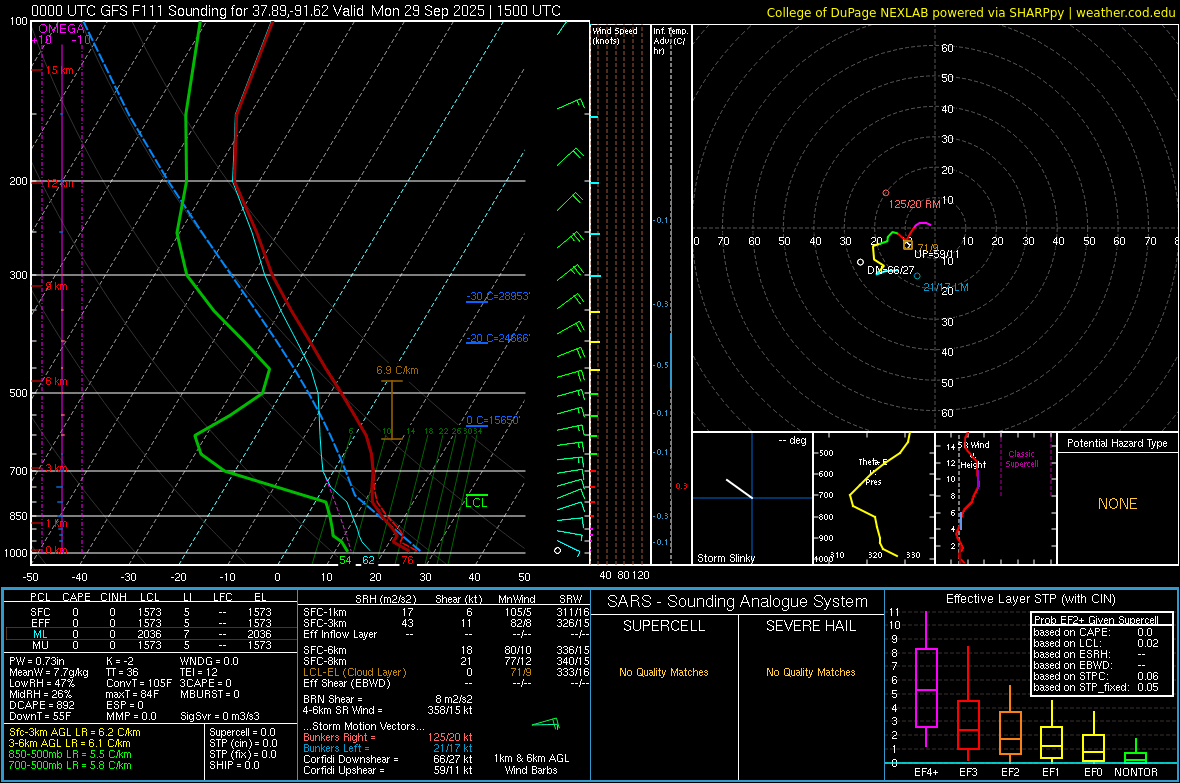The image size is (1180, 783).
Task: Click the '0 C=15650' freezing level label
Action: pyautogui.click(x=492, y=420)
